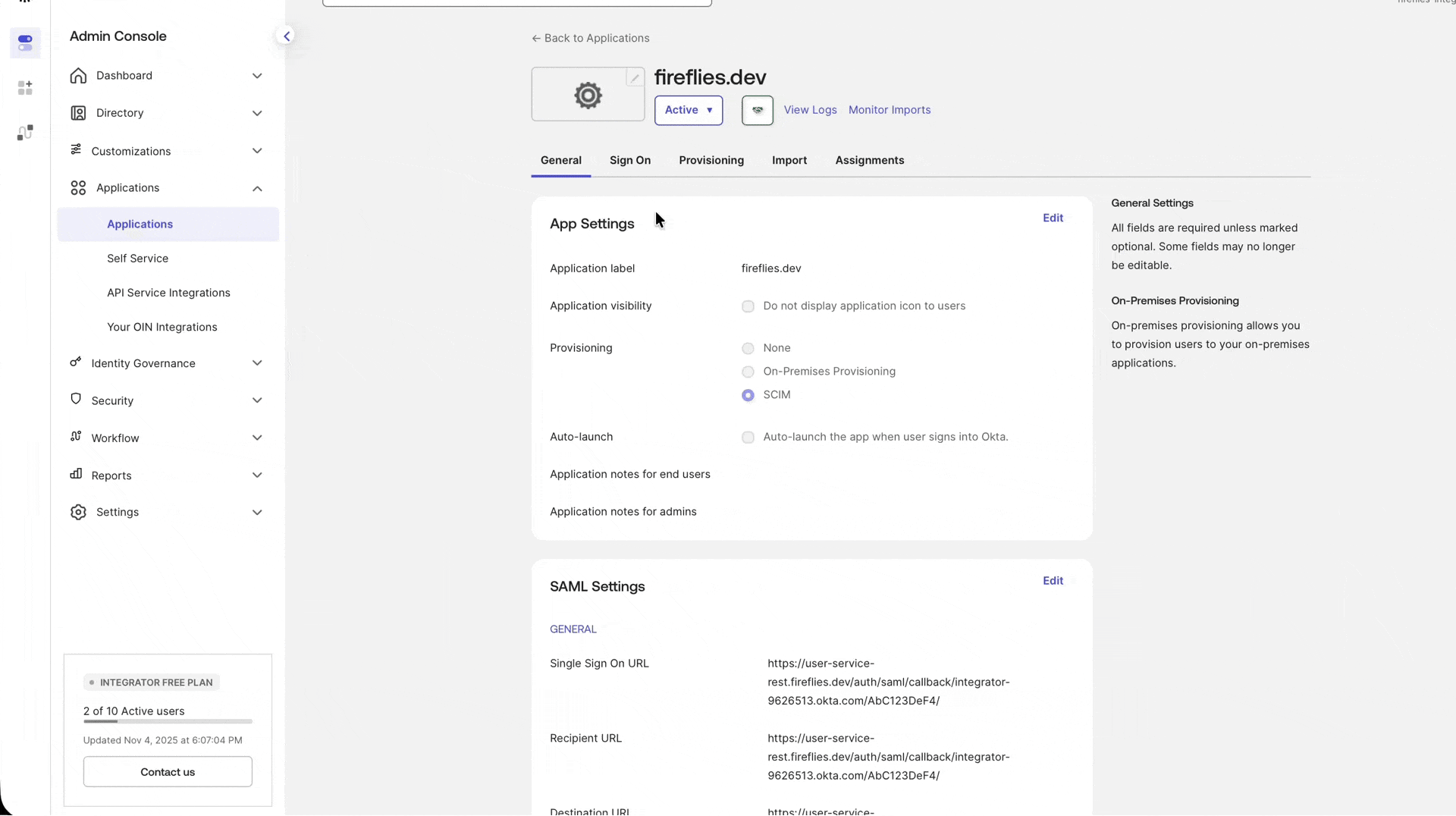The width and height of the screenshot is (1456, 816).
Task: Expand the Workflow menu chevron
Action: click(257, 438)
